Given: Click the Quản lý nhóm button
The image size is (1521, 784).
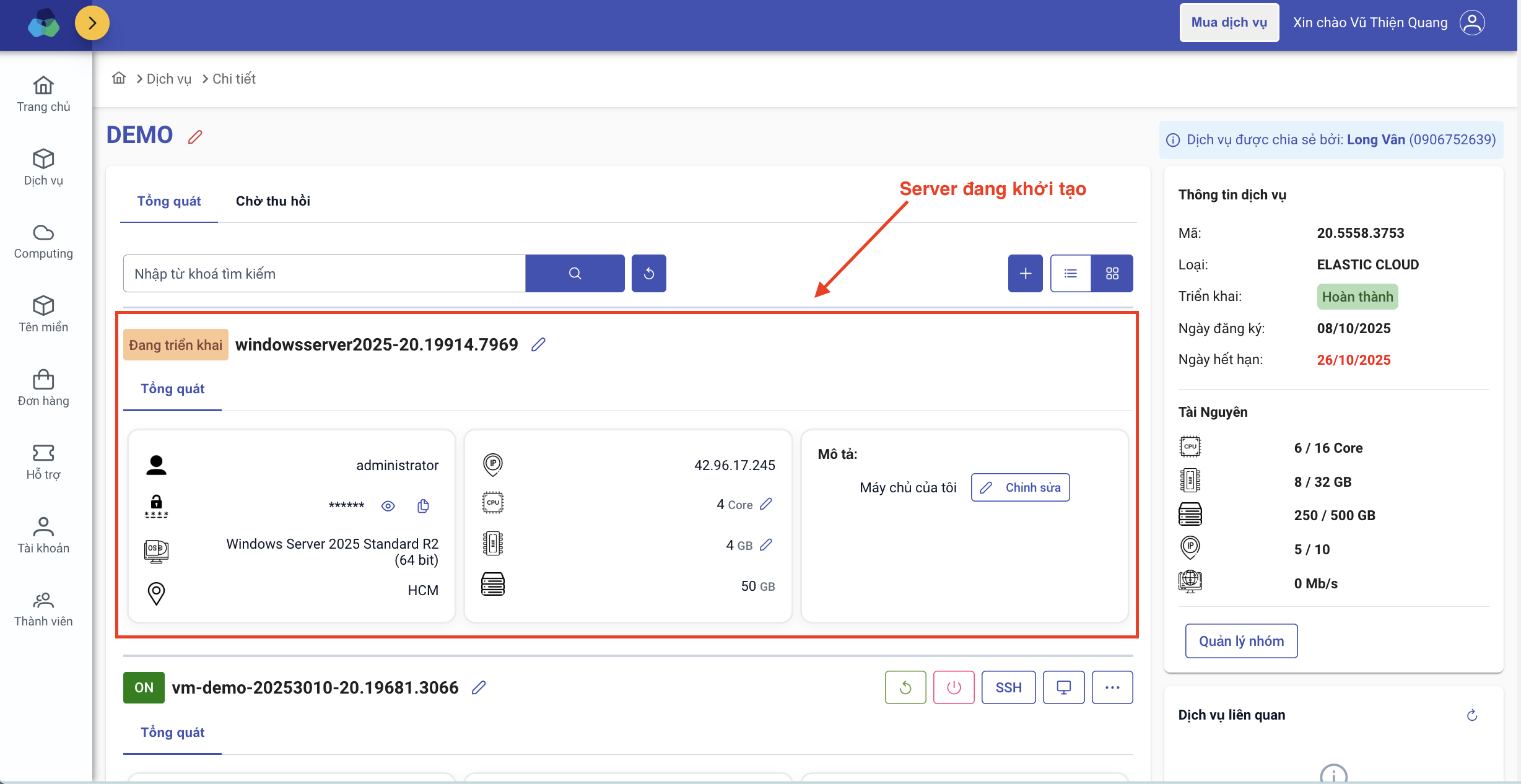Looking at the screenshot, I should (x=1241, y=641).
